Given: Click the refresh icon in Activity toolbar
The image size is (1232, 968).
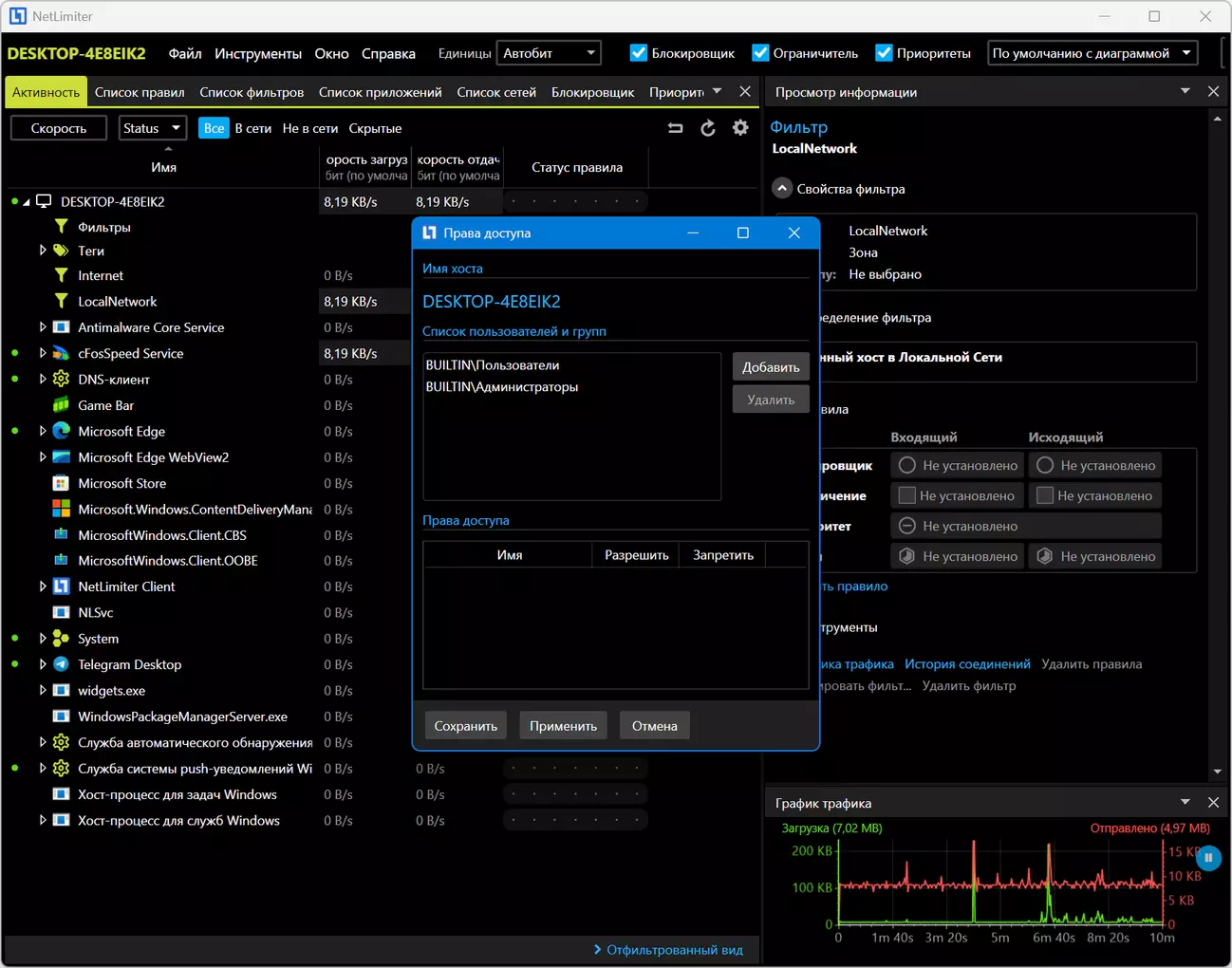Looking at the screenshot, I should [708, 128].
